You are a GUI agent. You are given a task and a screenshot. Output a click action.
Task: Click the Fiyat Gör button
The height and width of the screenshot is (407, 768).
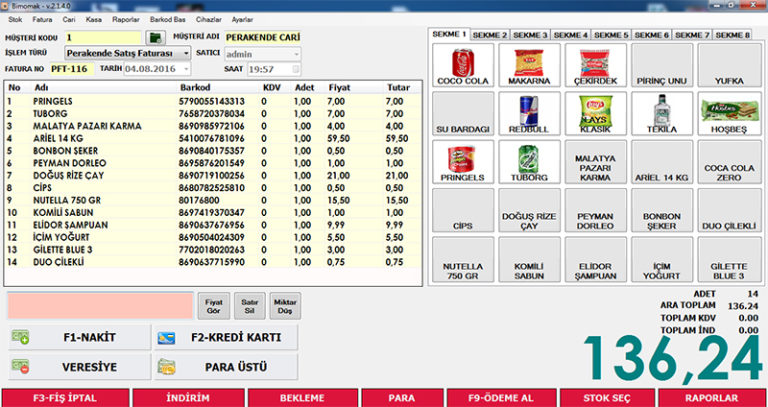click(214, 306)
